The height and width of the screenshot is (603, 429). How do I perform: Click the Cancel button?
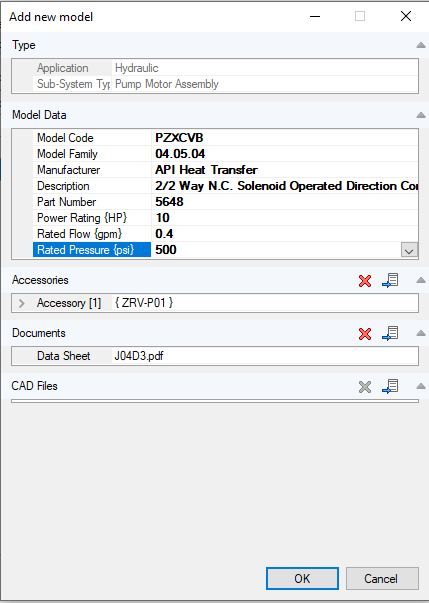coord(382,578)
